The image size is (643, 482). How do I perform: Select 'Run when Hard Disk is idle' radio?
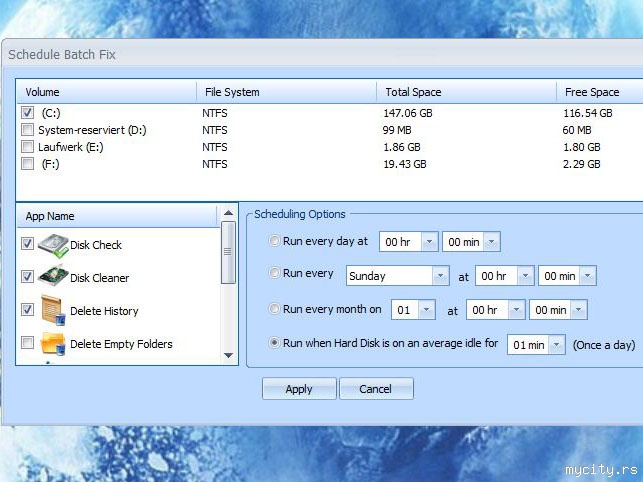[274, 343]
